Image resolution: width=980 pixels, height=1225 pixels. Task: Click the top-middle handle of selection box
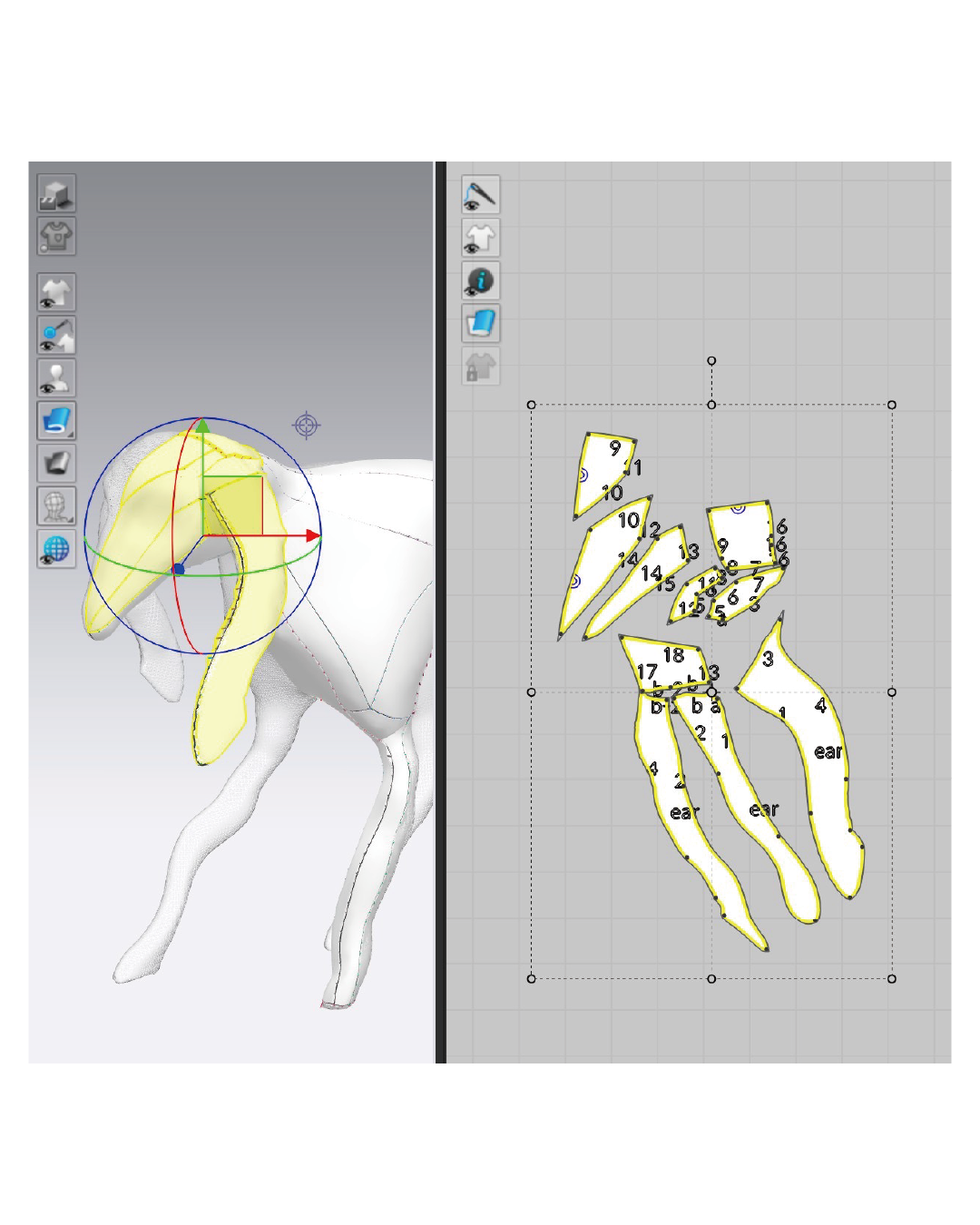(711, 405)
